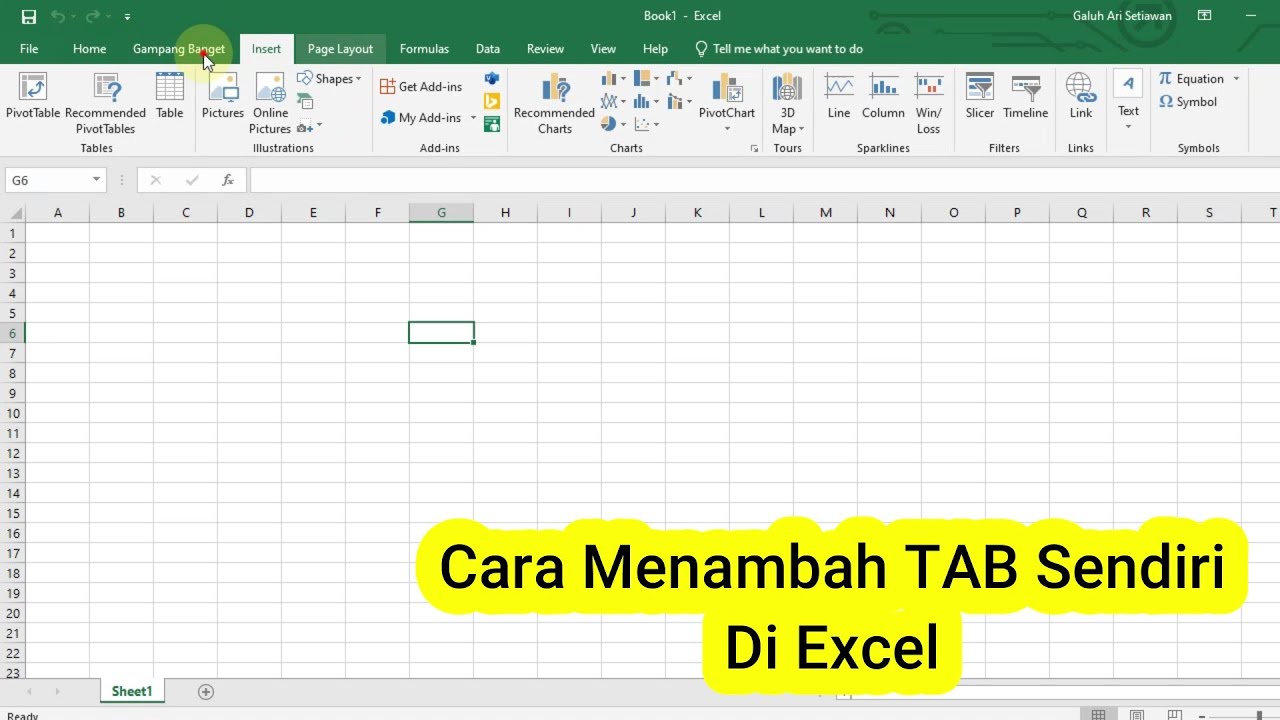The height and width of the screenshot is (720, 1280).
Task: Open Ribbon Display Options
Action: (1205, 16)
